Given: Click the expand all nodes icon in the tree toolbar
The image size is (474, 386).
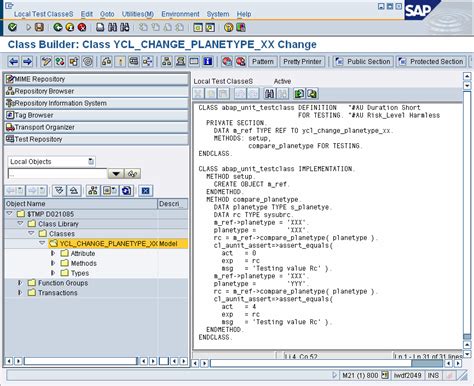Looking at the screenshot, I should pyautogui.click(x=59, y=191).
